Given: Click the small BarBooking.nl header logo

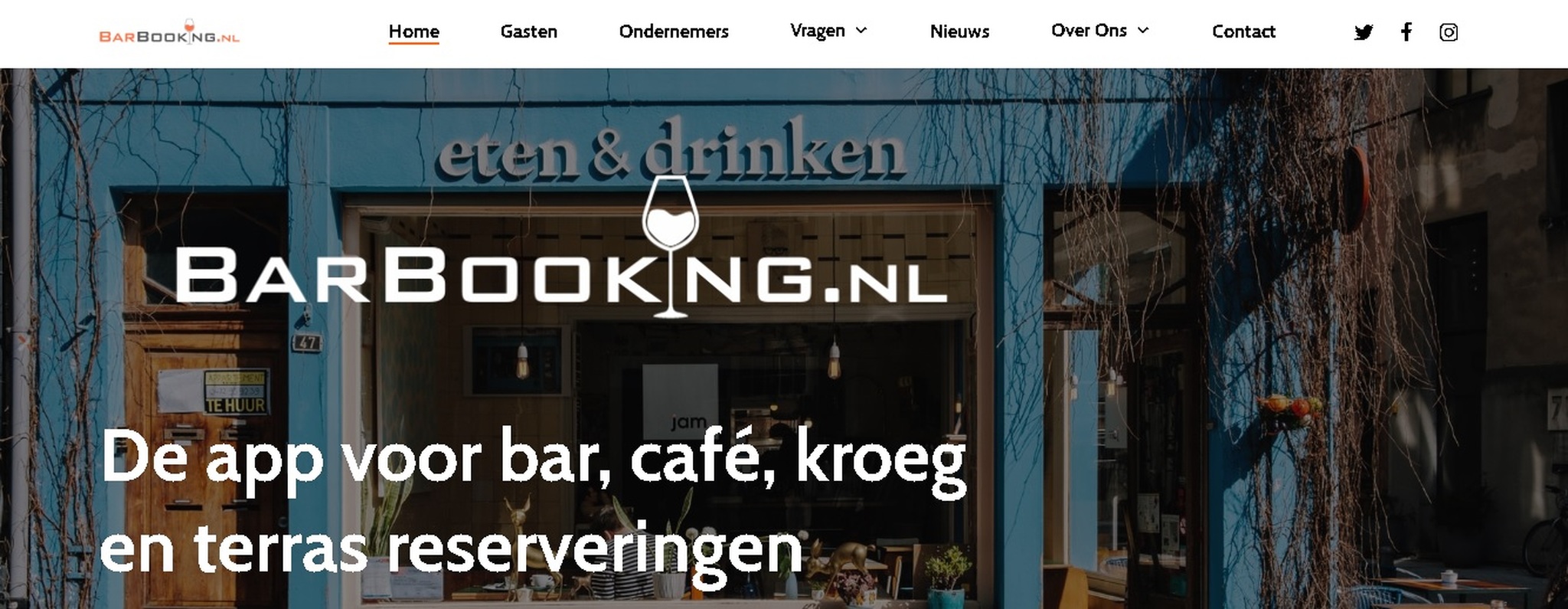Looking at the screenshot, I should click(x=169, y=33).
